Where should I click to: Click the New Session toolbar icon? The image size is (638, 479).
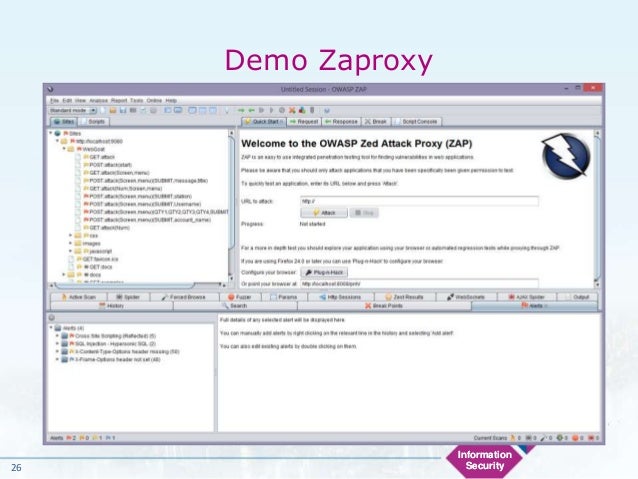point(103,110)
